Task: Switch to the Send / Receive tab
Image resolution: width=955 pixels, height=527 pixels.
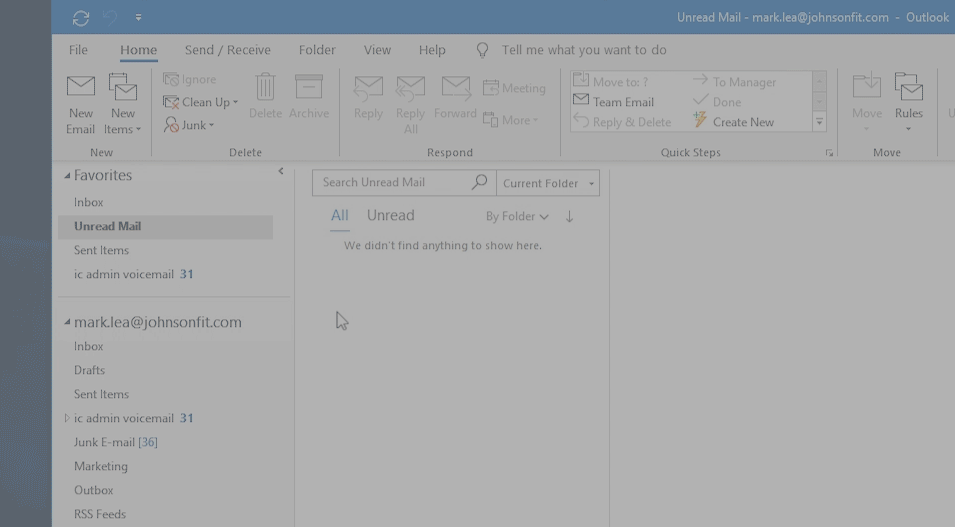Action: point(228,50)
